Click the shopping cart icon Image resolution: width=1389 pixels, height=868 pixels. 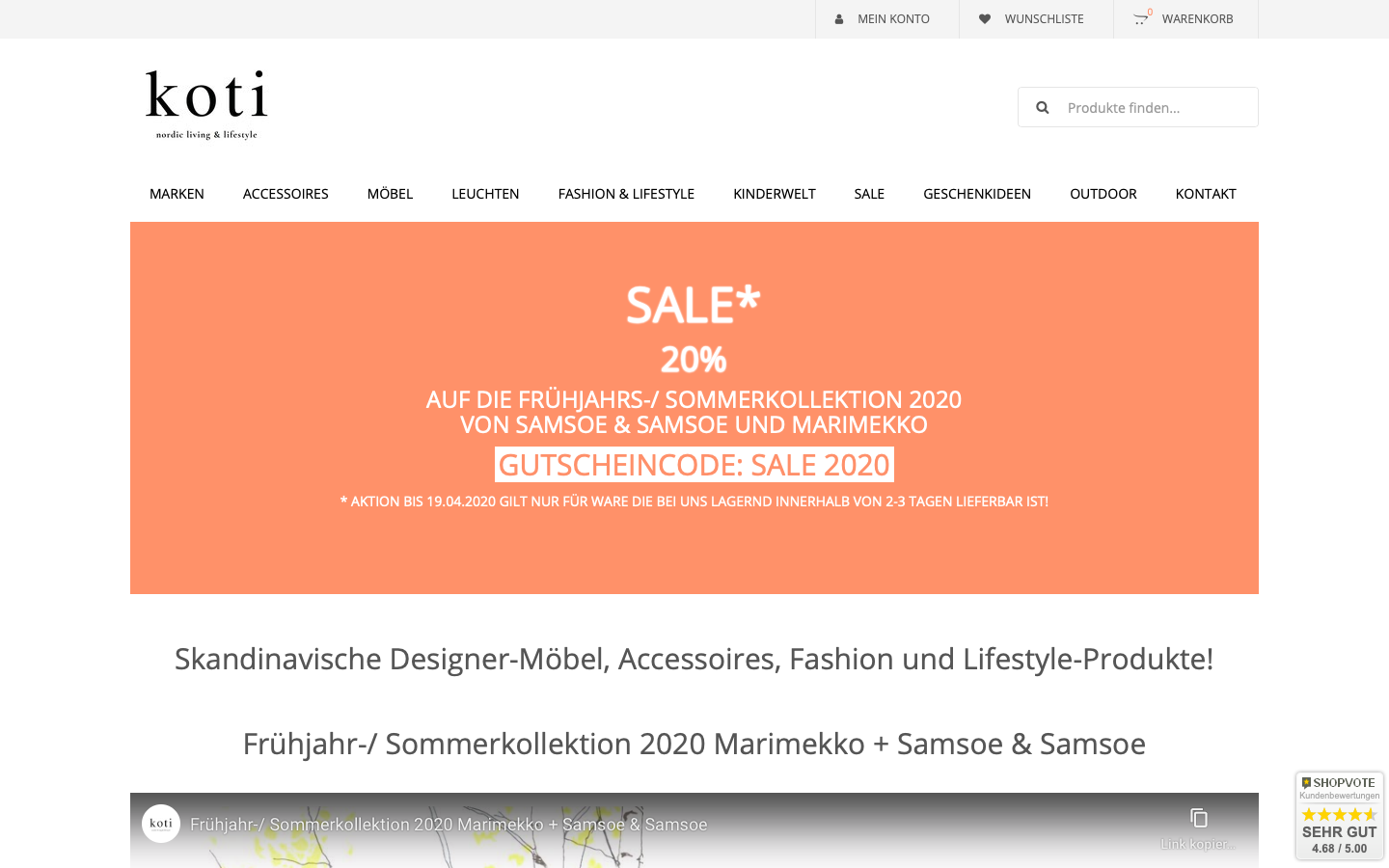(1141, 18)
